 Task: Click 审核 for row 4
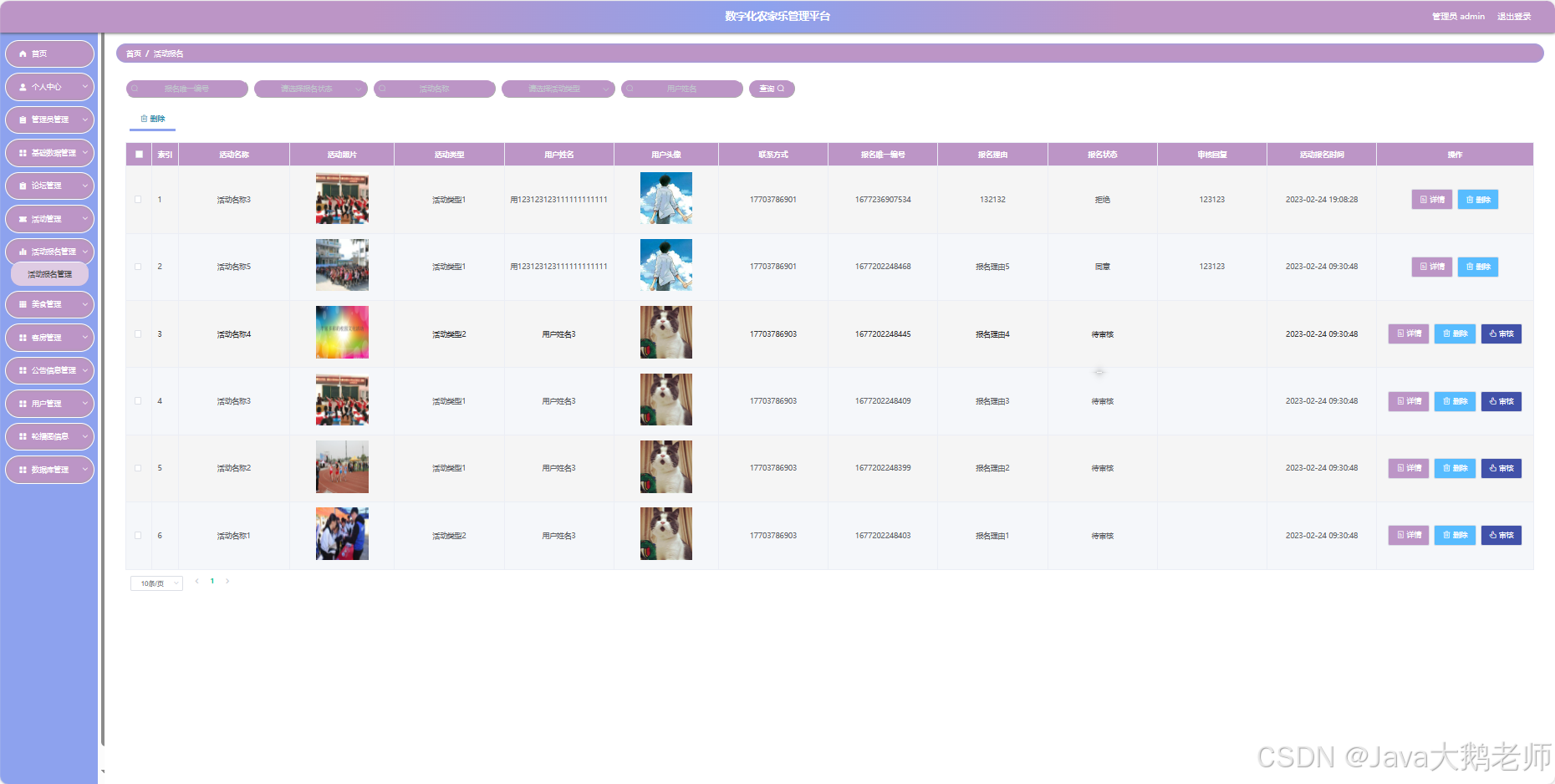(1501, 401)
